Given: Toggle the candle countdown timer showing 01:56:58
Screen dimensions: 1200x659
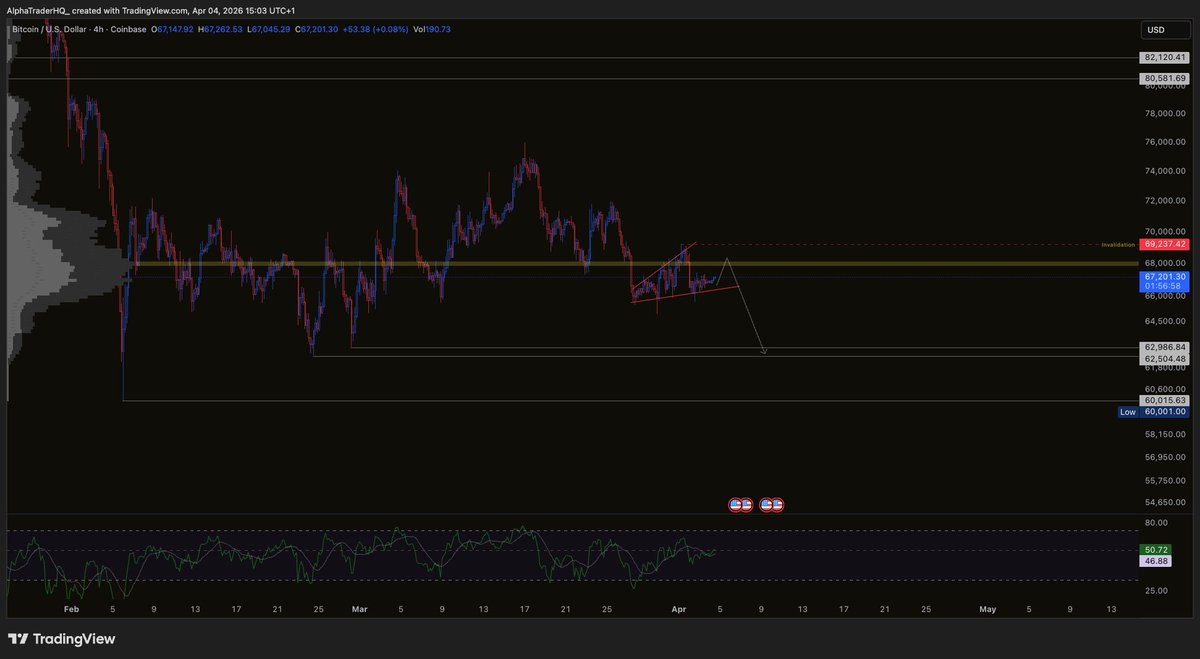Looking at the screenshot, I should click(x=1163, y=285).
